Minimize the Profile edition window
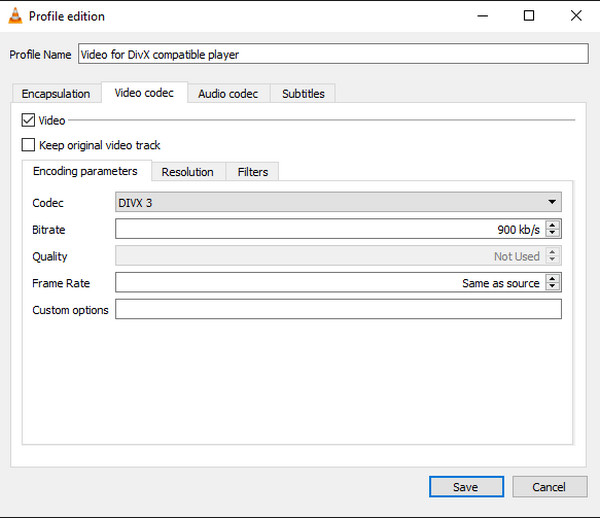This screenshot has height=518, width=600. click(x=483, y=16)
